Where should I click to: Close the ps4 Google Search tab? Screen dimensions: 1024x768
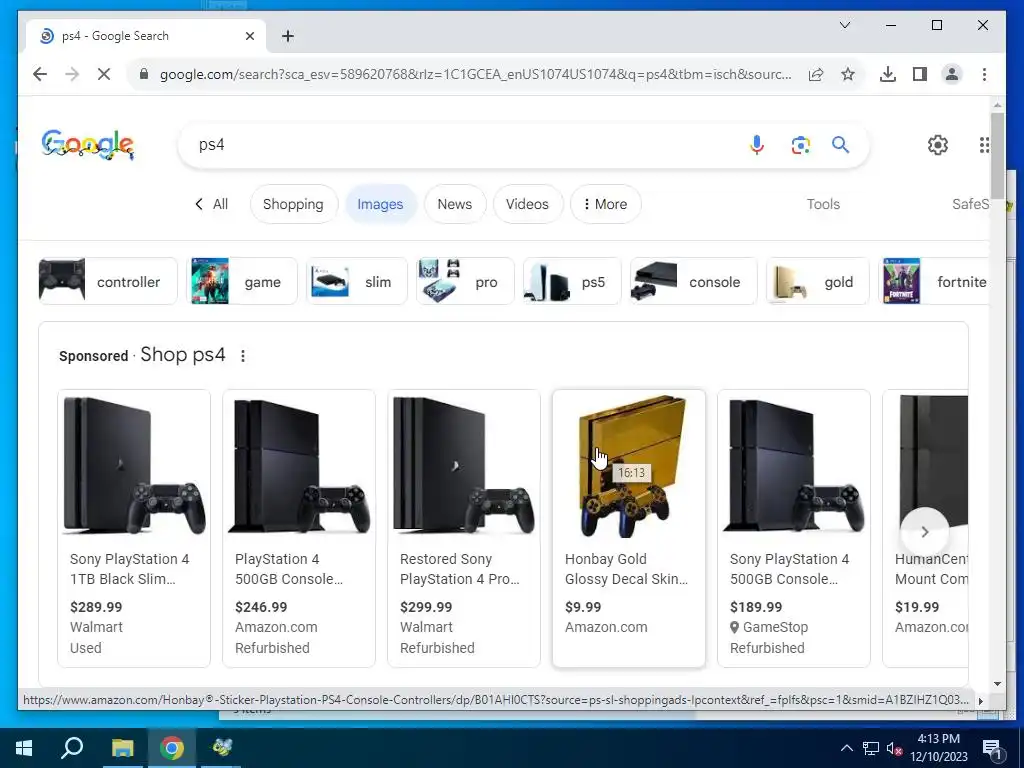(x=249, y=36)
